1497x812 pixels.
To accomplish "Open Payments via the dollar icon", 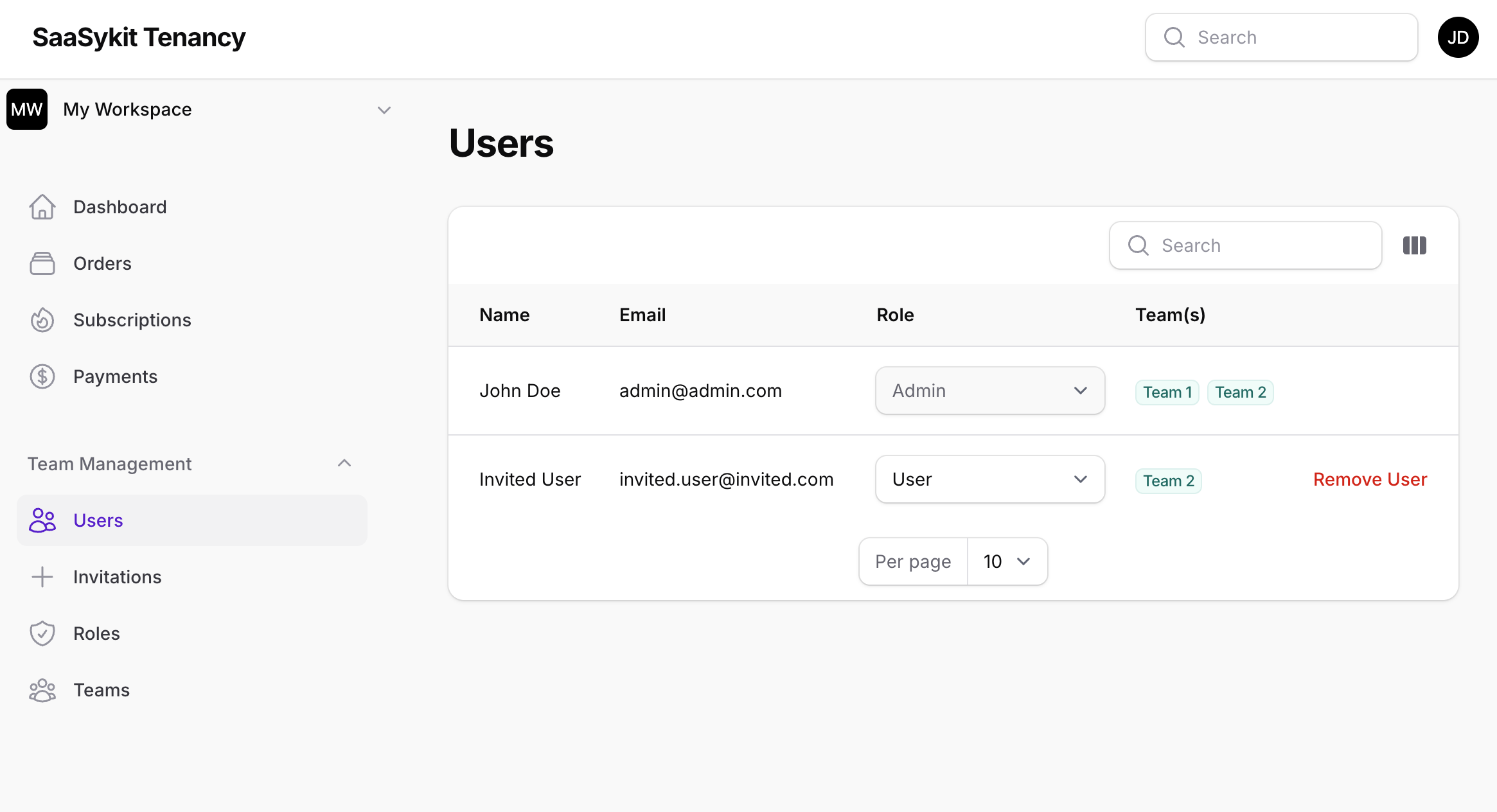I will (x=42, y=376).
